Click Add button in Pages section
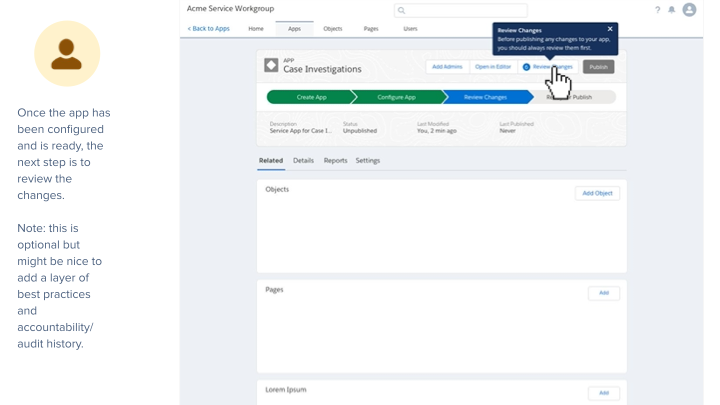Image resolution: width=720 pixels, height=405 pixels. tap(603, 293)
